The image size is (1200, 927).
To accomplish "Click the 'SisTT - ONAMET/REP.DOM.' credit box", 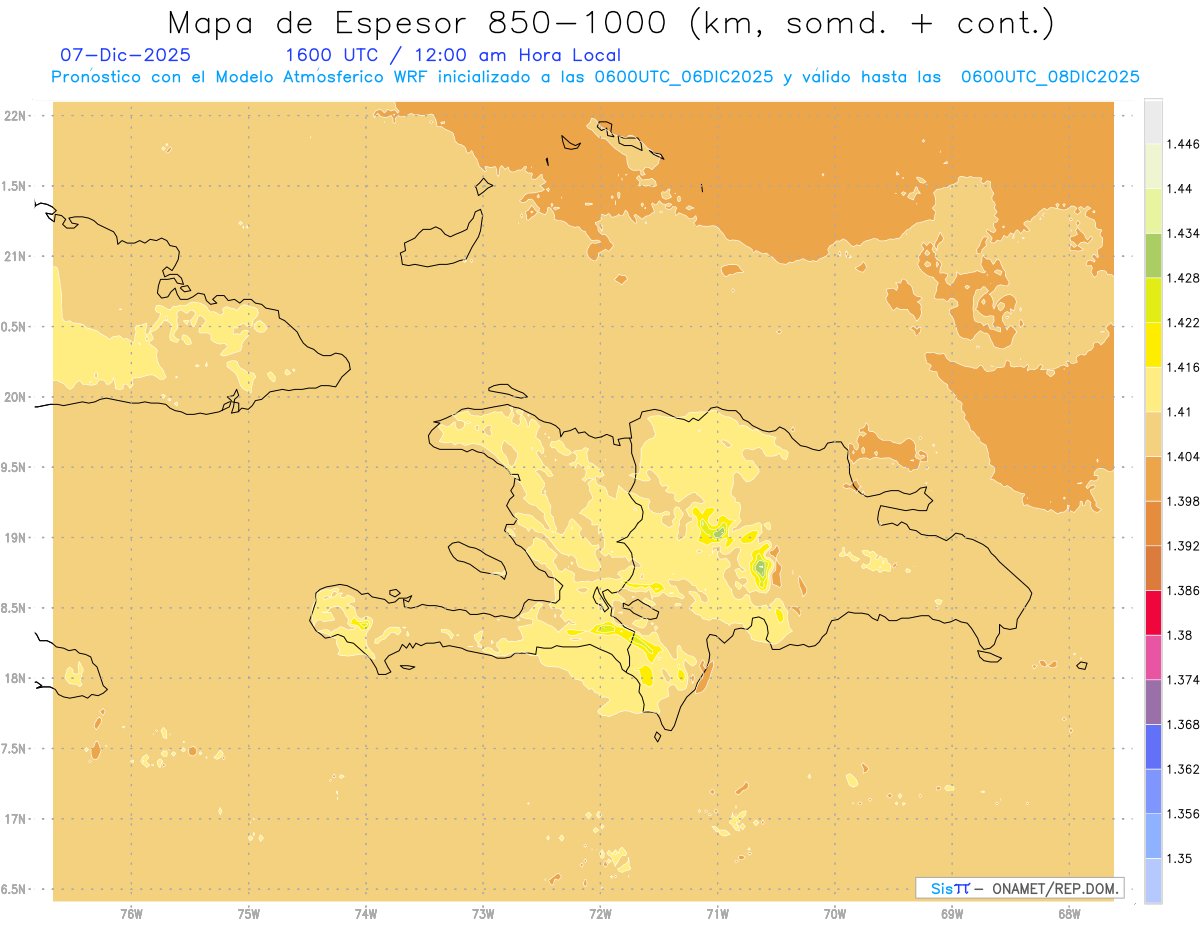I will click(x=1019, y=888).
